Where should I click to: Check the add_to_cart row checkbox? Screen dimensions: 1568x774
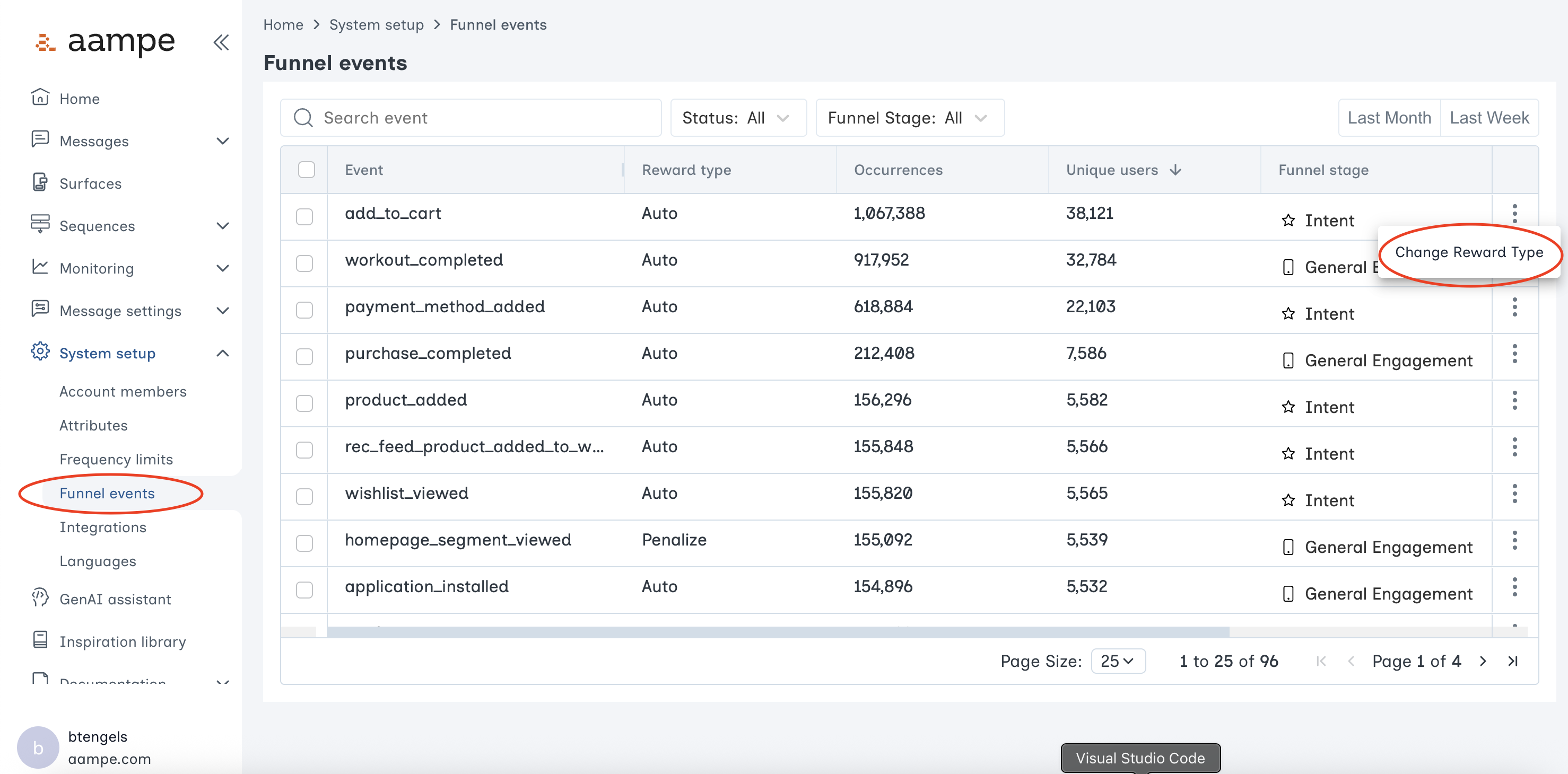[x=304, y=217]
